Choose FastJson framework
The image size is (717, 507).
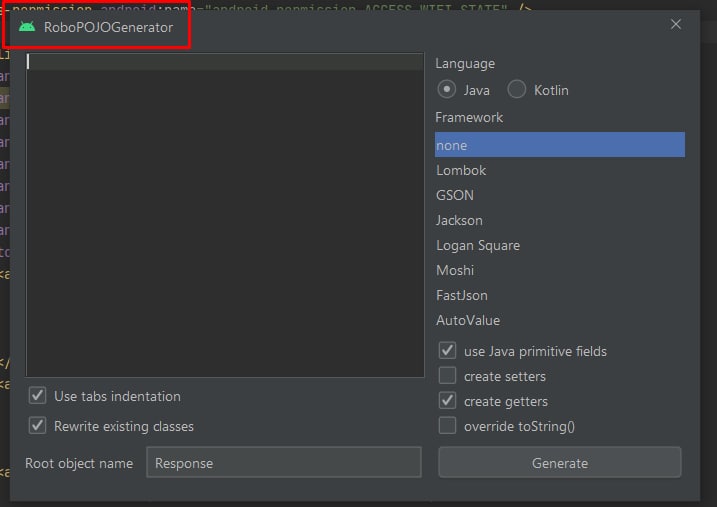point(560,295)
